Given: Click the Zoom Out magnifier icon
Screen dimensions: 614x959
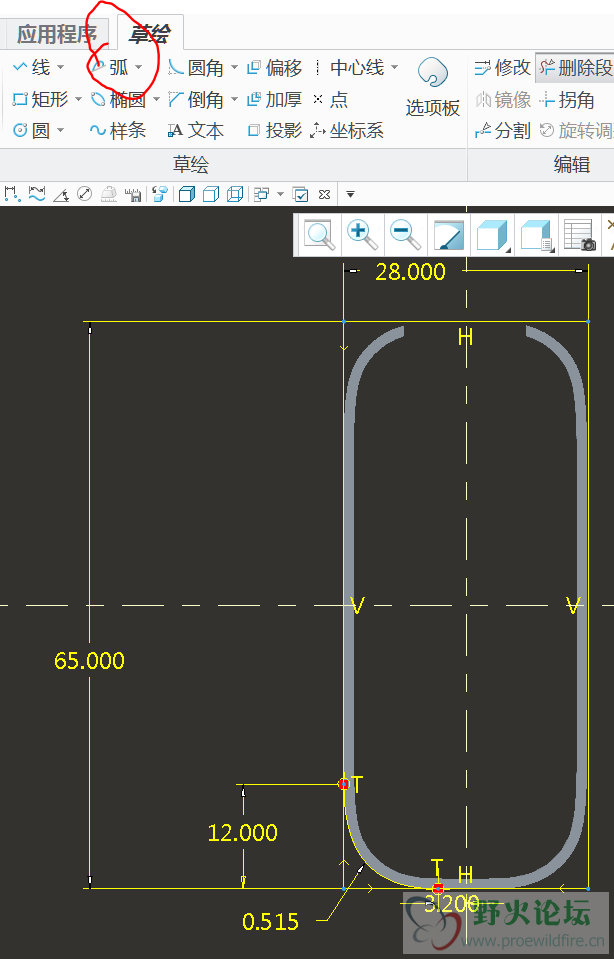Looking at the screenshot, I should pyautogui.click(x=405, y=235).
